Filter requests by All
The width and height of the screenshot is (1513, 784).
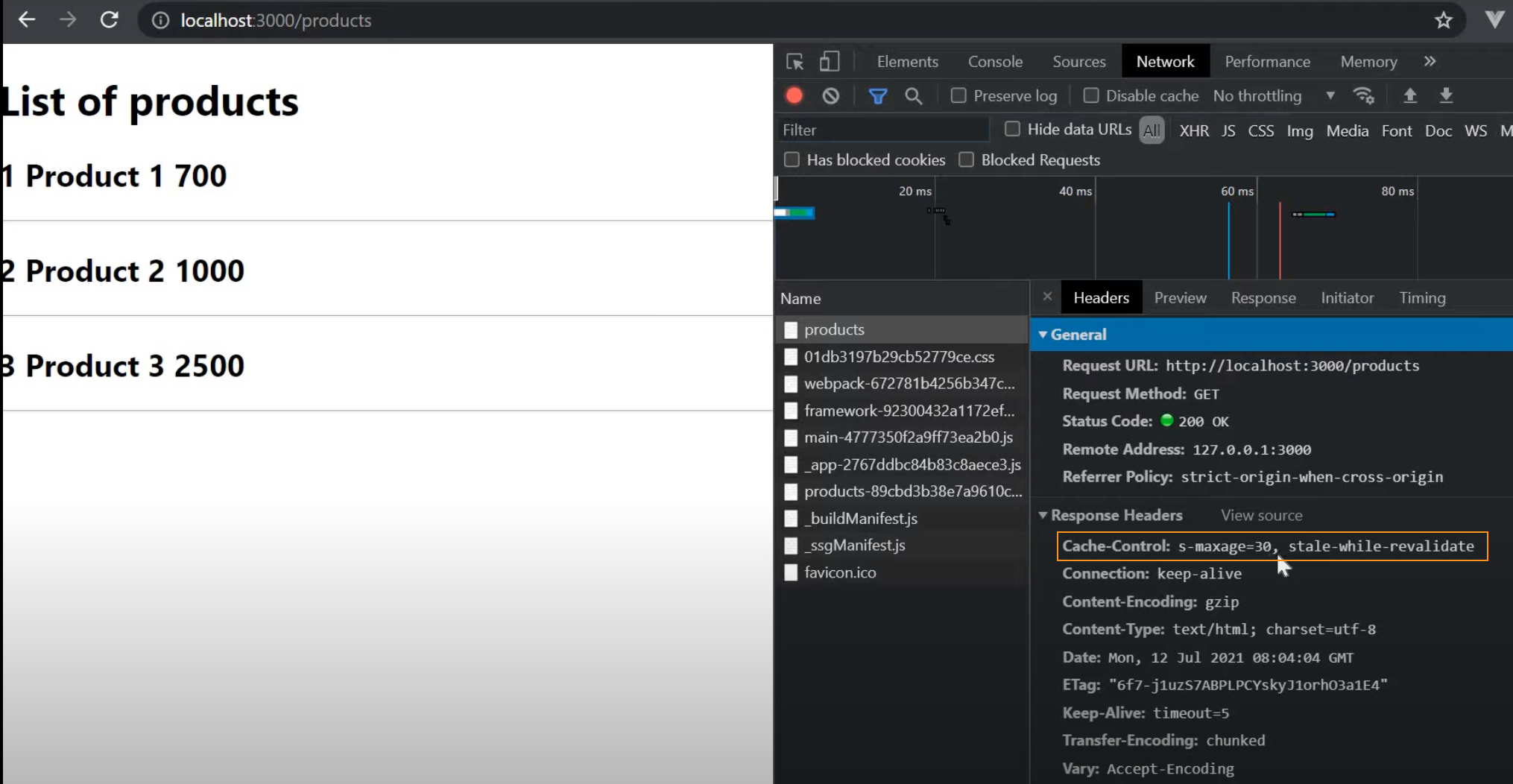coord(1152,131)
